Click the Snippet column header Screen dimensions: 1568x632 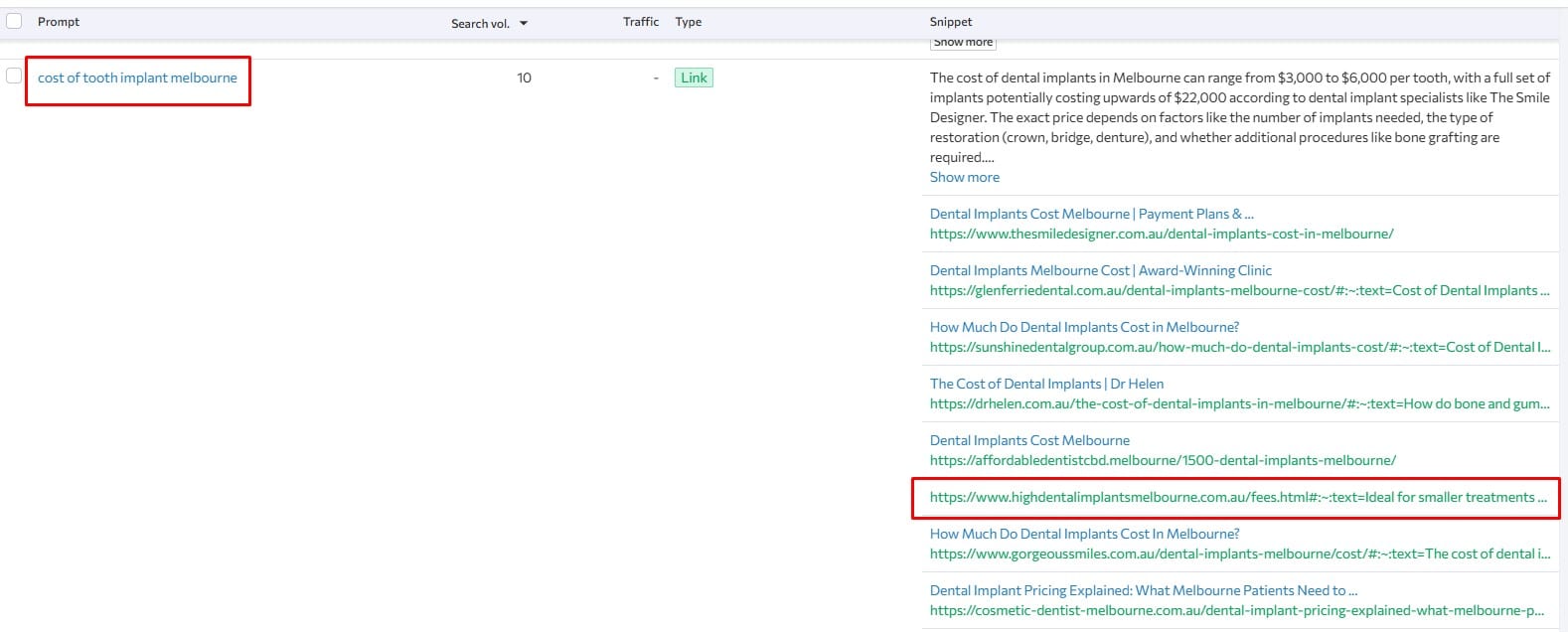click(951, 22)
